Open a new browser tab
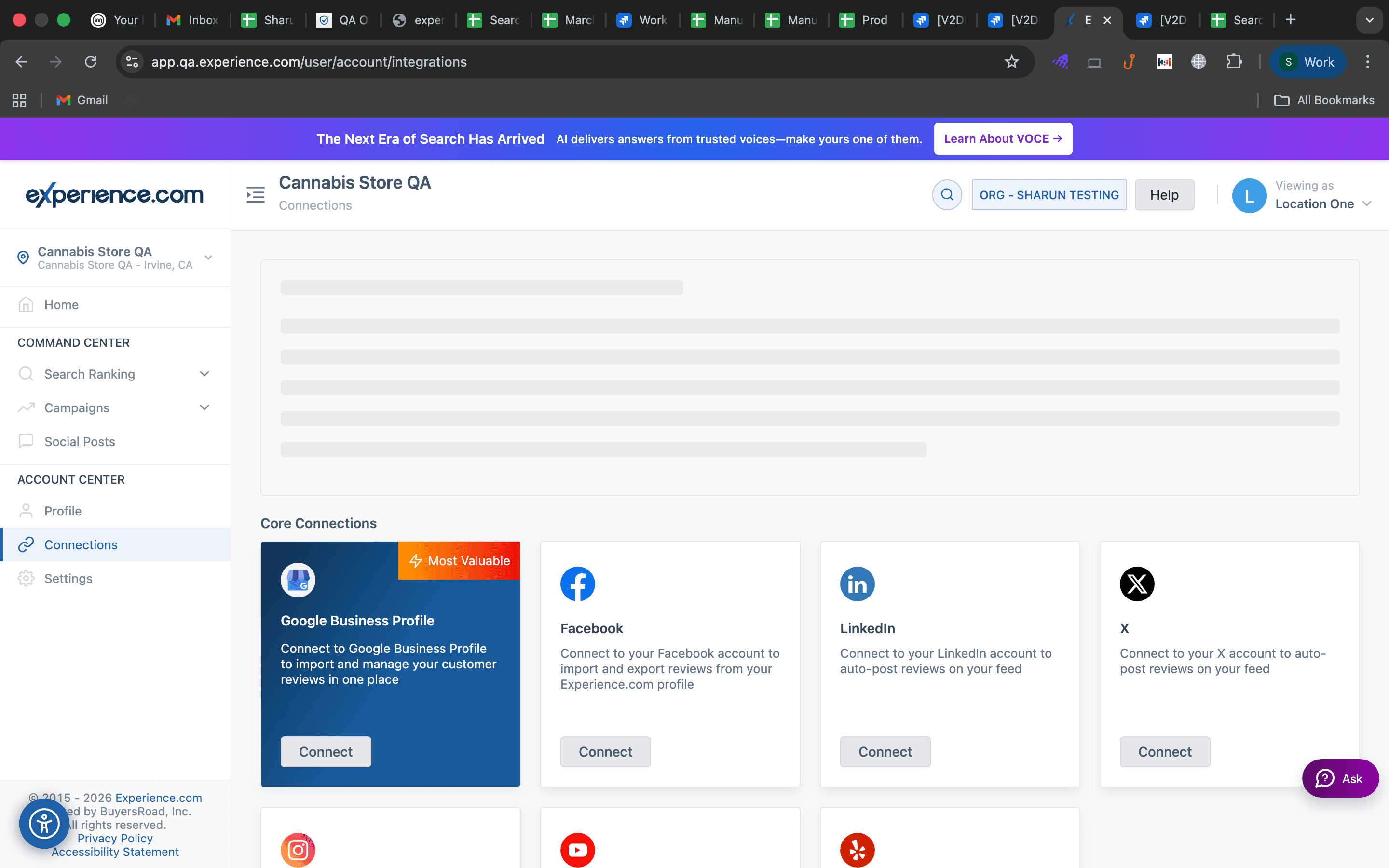The height and width of the screenshot is (868, 1389). coord(1290,19)
